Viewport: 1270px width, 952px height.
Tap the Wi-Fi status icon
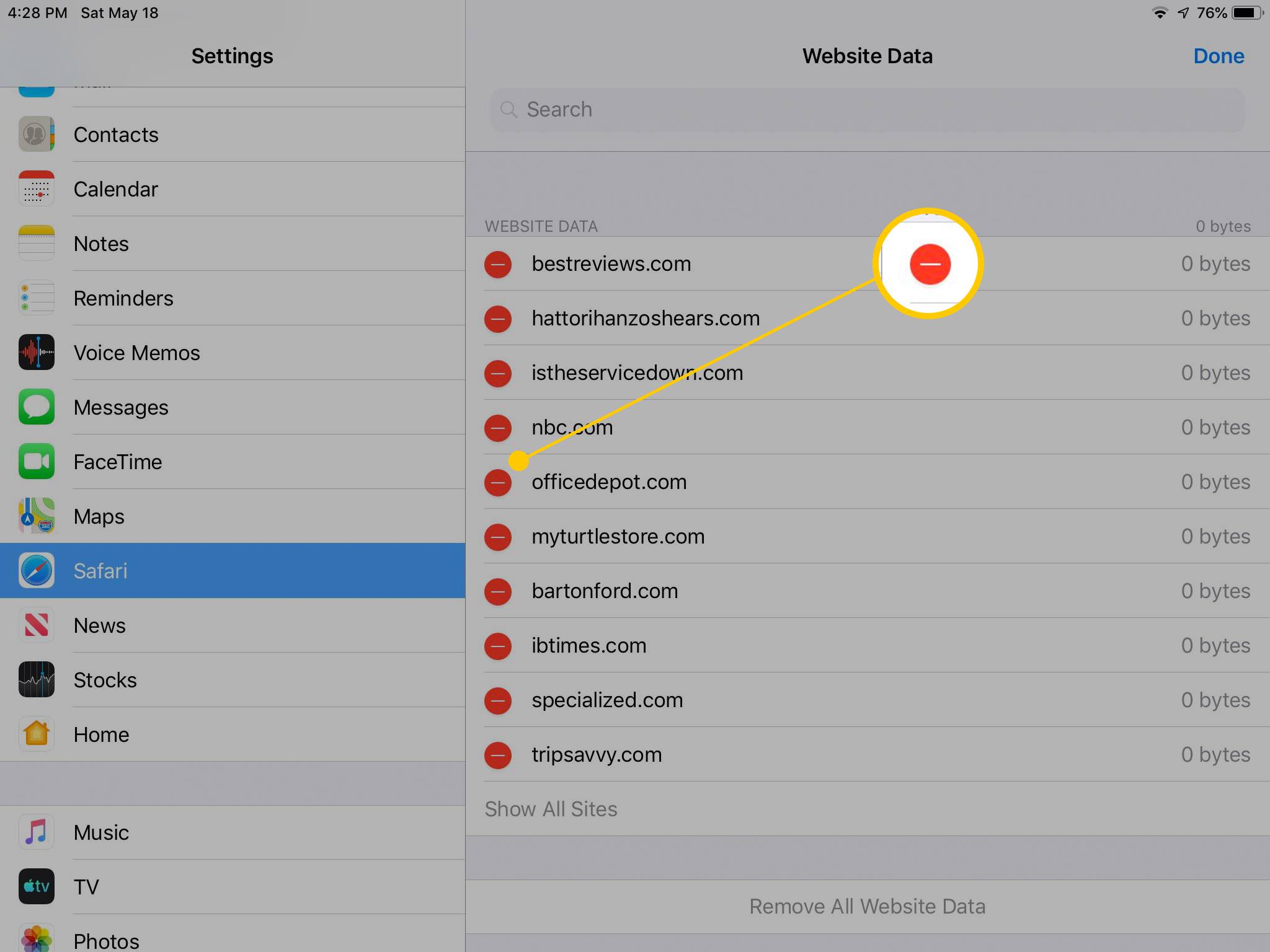tap(1160, 13)
